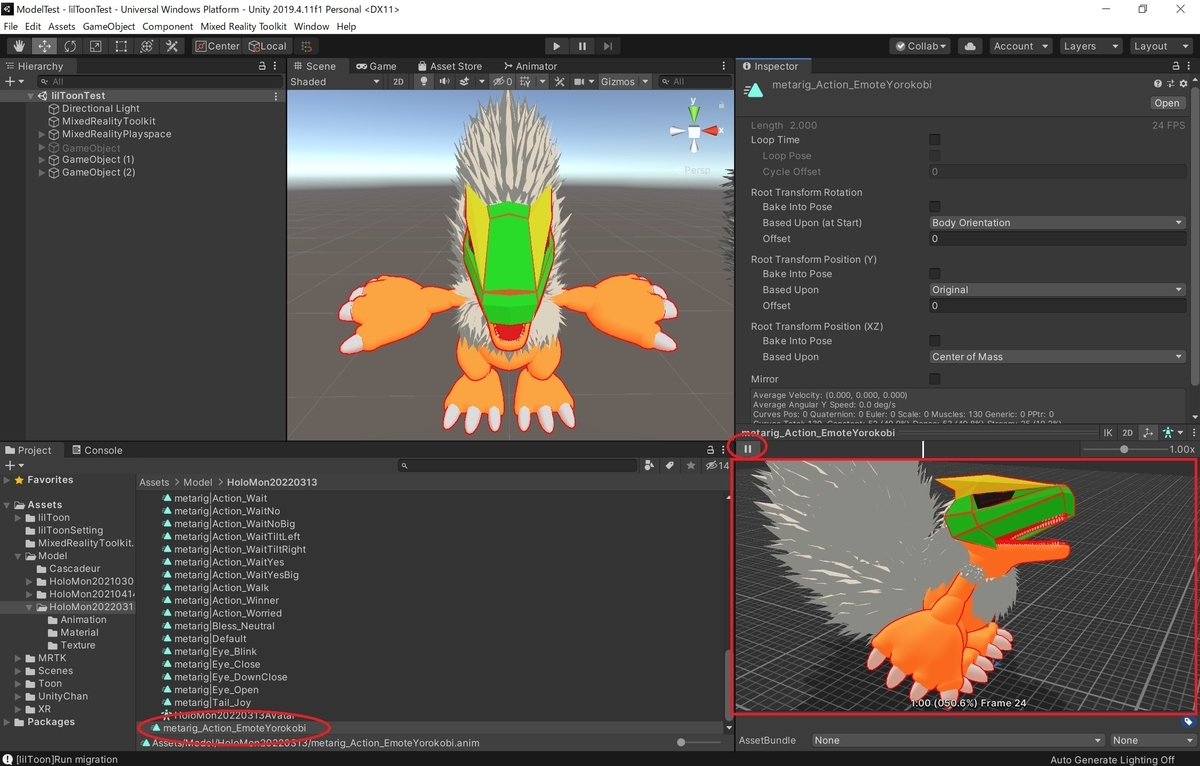
Task: Select the combined Transform tool
Action: 146,46
